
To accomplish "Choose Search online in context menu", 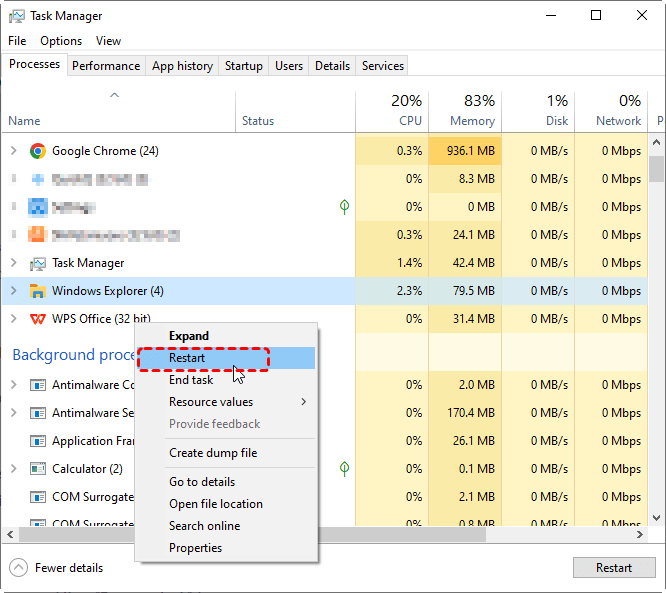I will click(227, 526).
